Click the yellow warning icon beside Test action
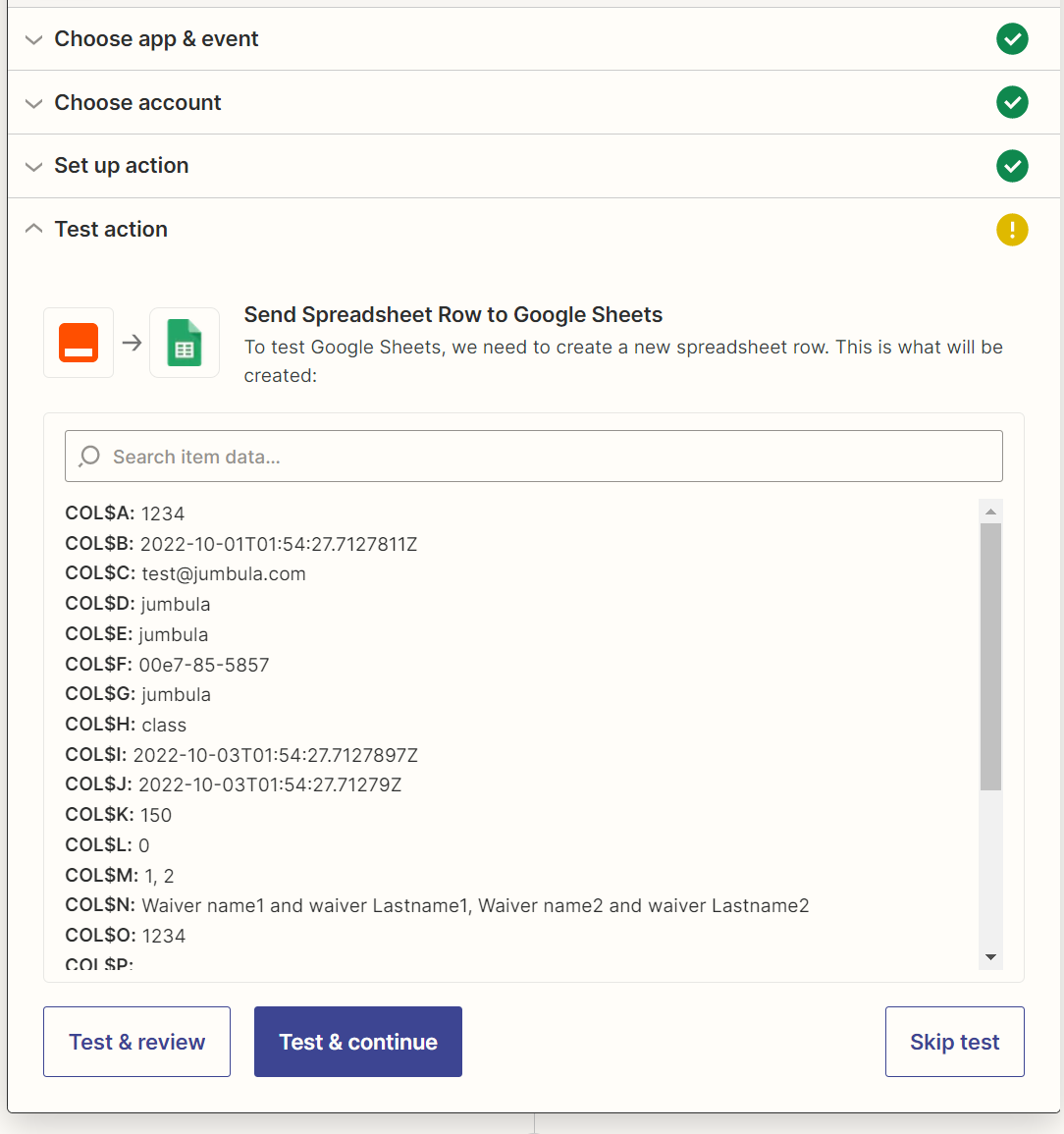The width and height of the screenshot is (1064, 1134). click(x=1012, y=230)
